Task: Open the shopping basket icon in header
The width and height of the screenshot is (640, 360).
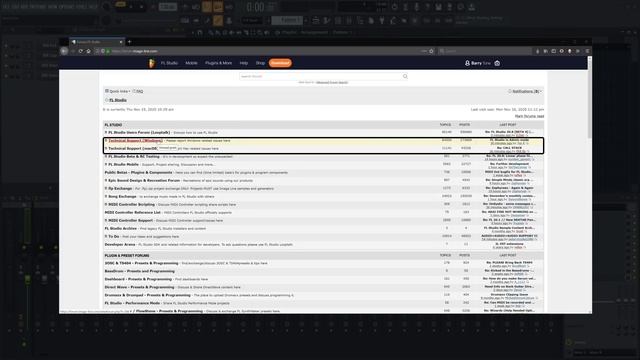Action: coord(497,63)
